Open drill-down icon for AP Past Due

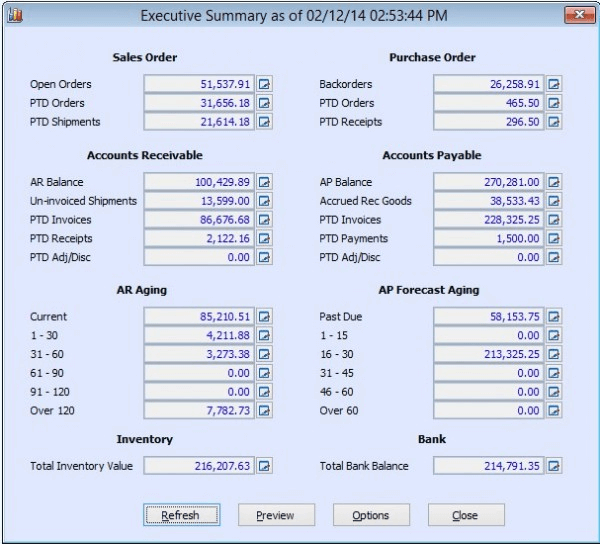coord(554,316)
